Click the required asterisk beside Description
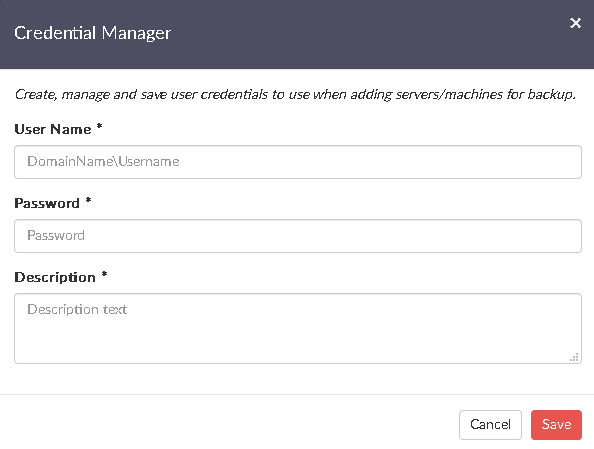This screenshot has height=449, width=594. (104, 274)
